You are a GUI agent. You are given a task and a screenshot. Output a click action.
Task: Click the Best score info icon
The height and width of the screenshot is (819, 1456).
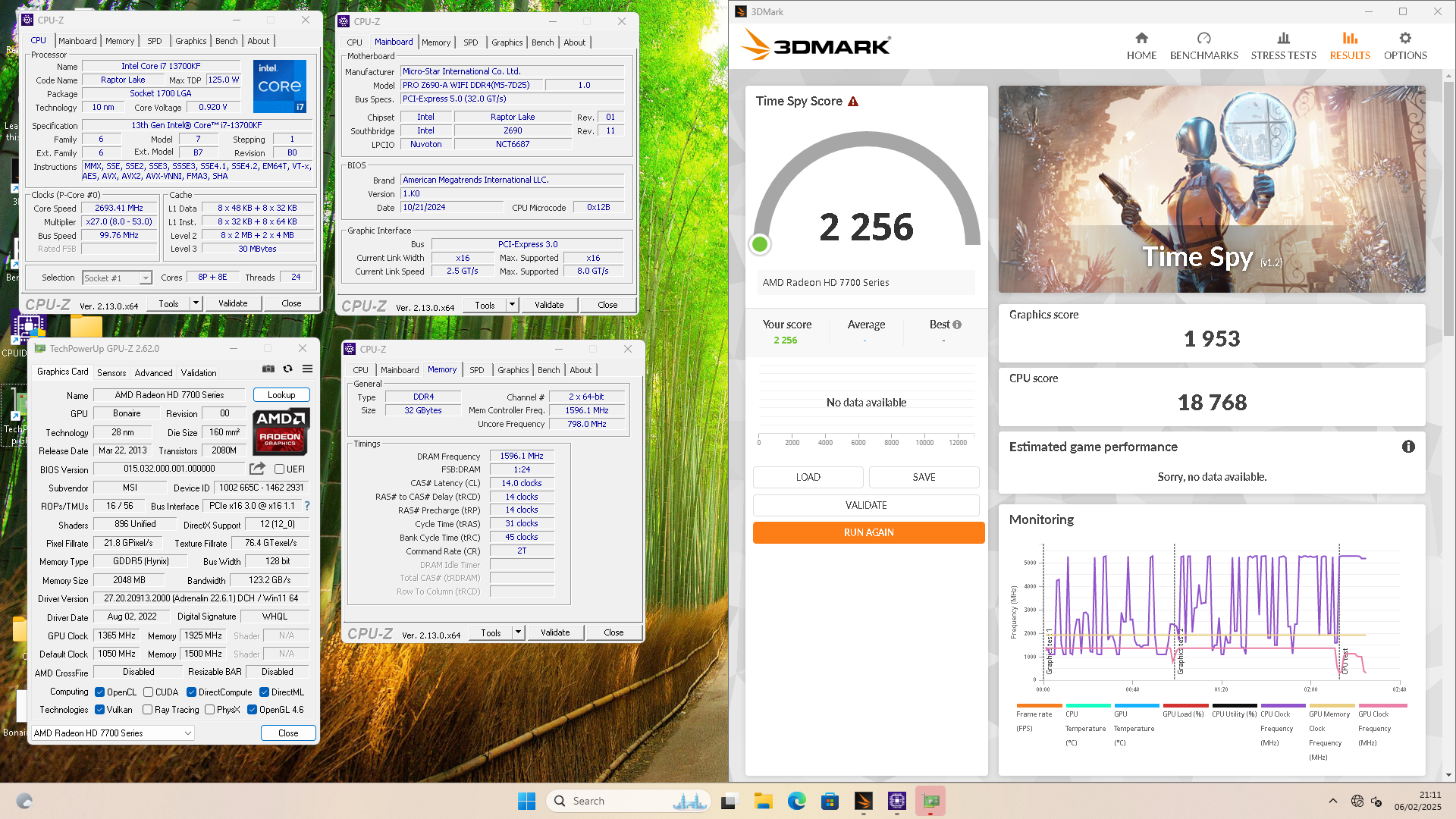click(957, 325)
